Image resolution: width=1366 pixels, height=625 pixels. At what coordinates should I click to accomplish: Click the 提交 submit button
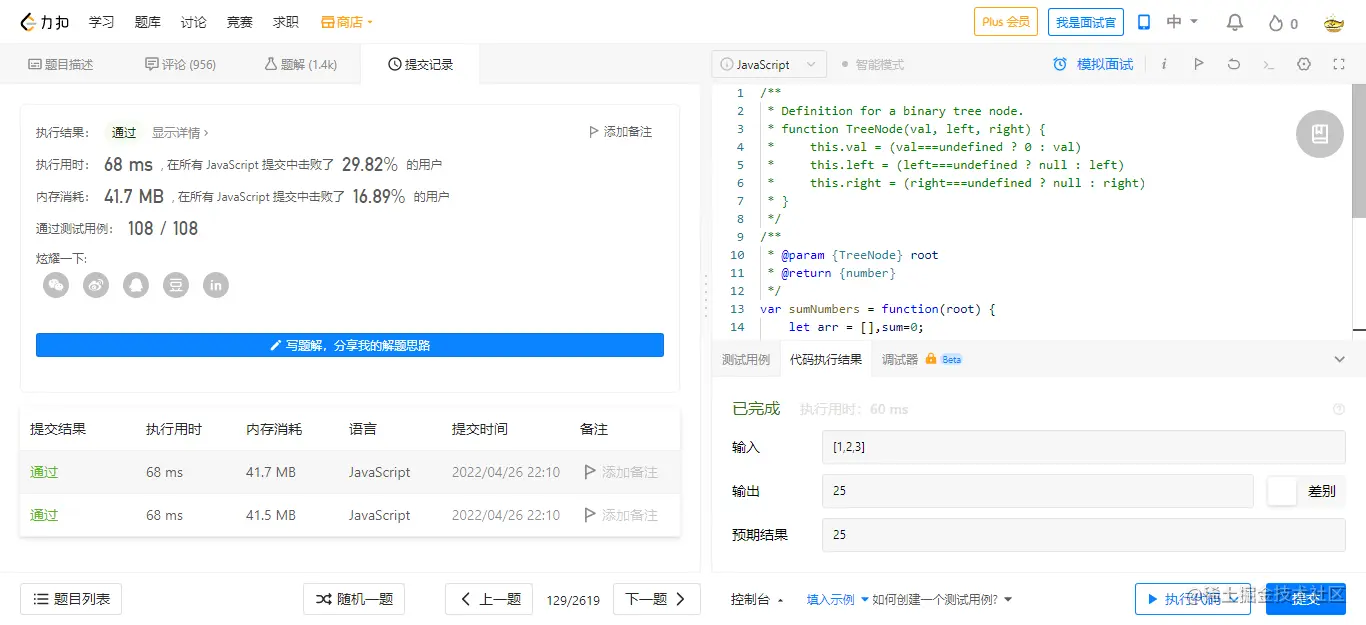(1306, 599)
